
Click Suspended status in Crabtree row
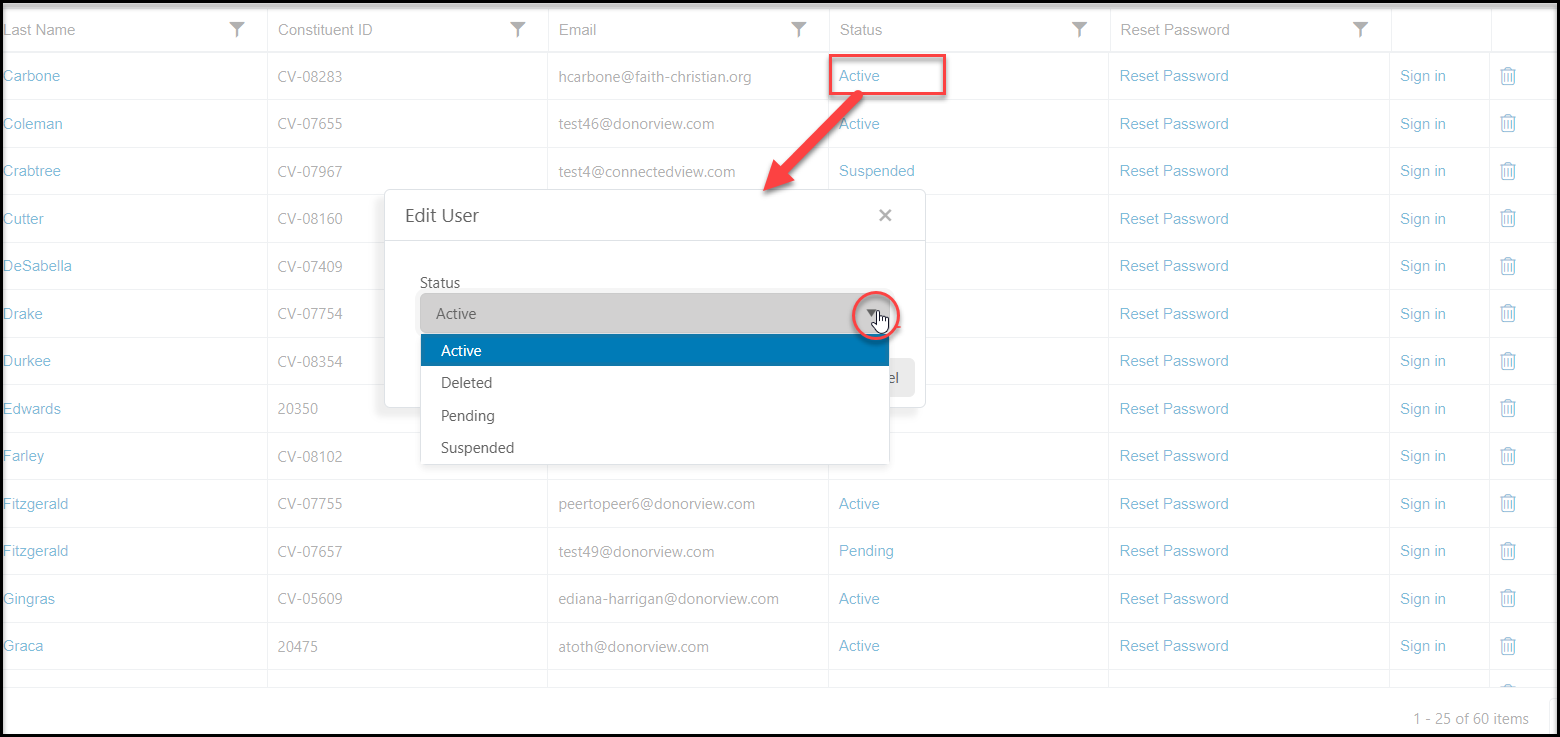click(x=877, y=171)
